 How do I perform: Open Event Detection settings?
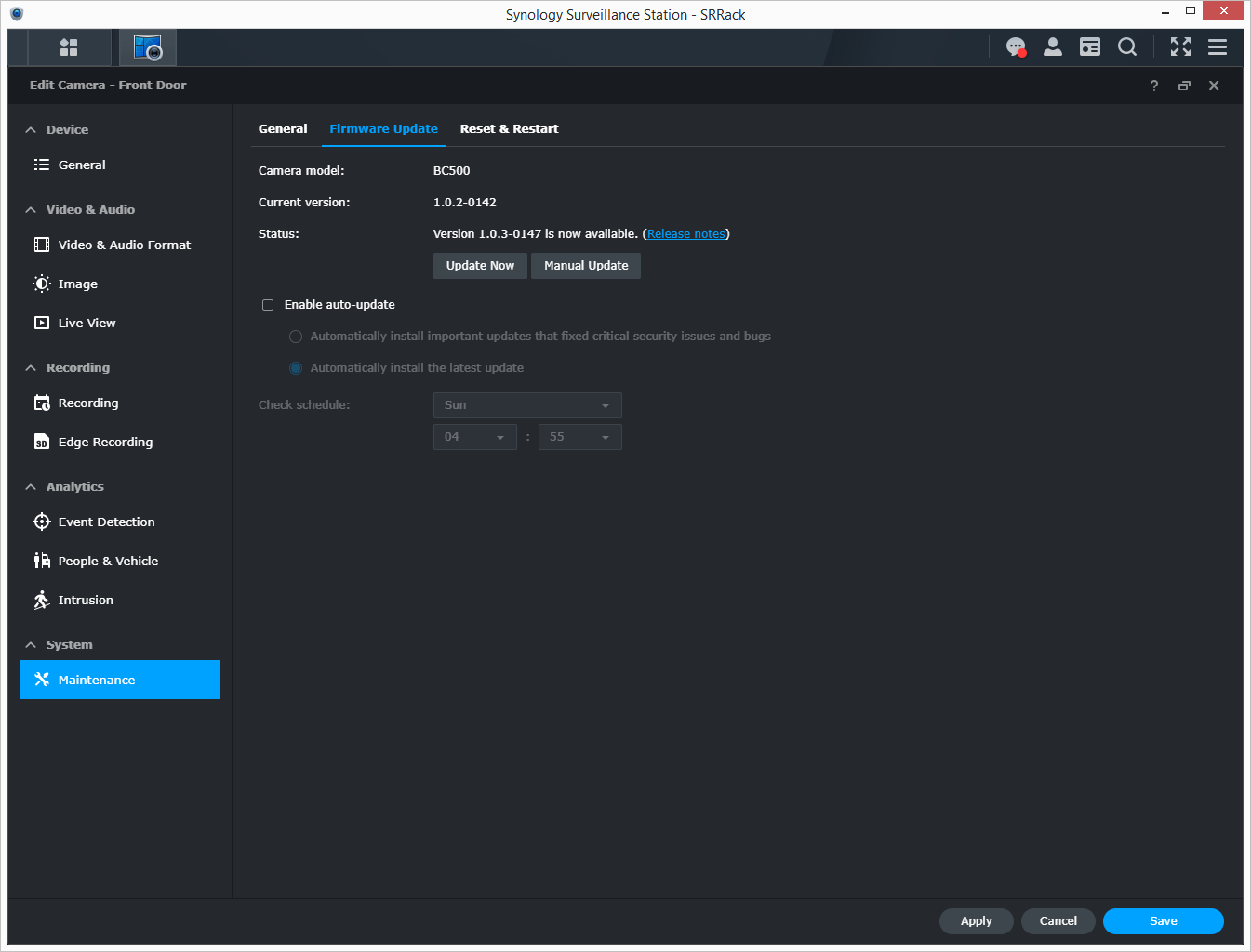pyautogui.click(x=120, y=522)
